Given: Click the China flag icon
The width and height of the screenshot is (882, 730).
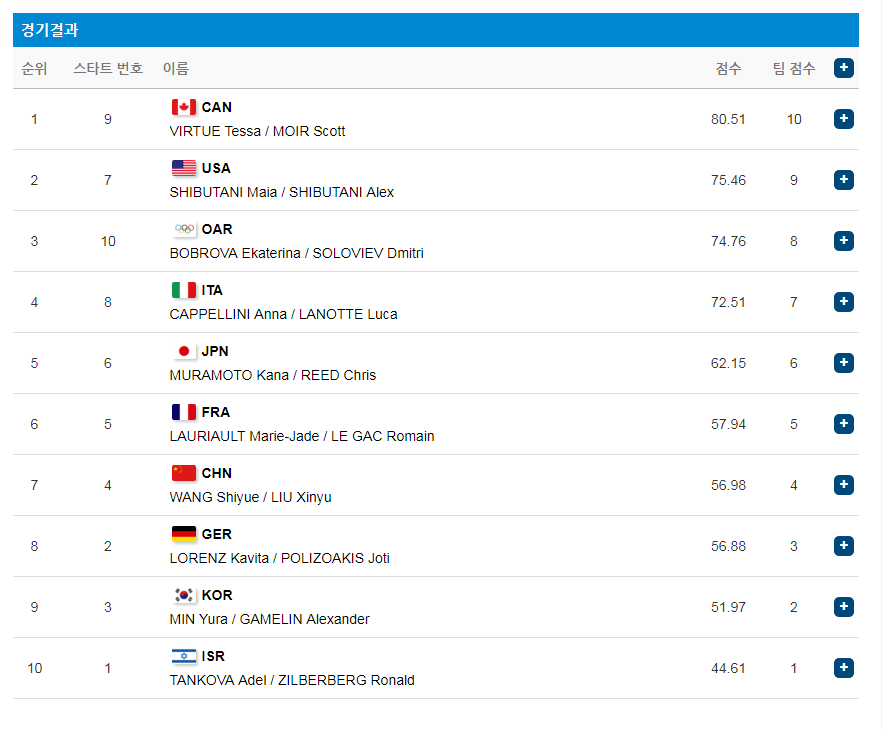Looking at the screenshot, I should (184, 473).
